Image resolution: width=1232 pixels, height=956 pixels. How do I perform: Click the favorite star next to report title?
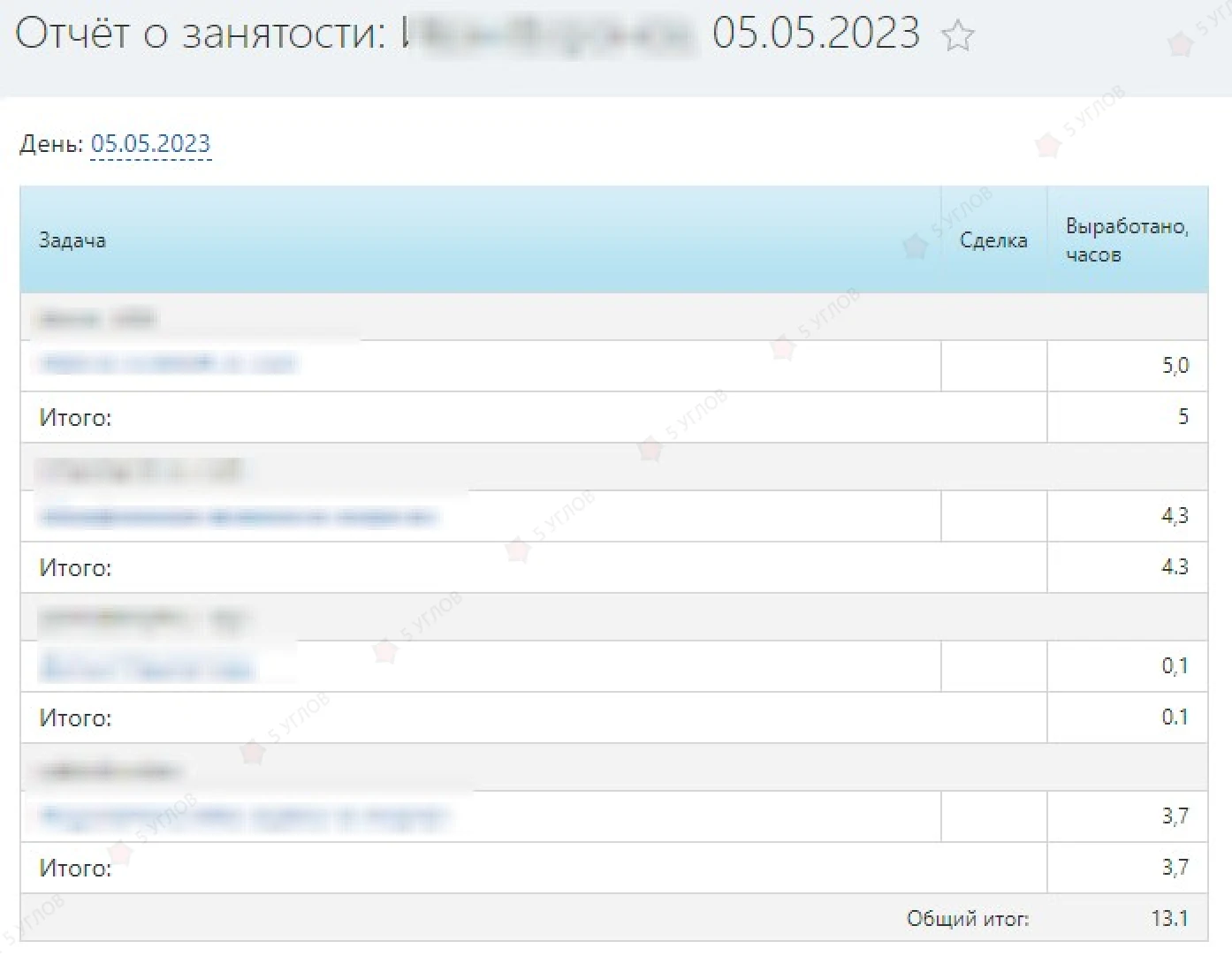coord(957,36)
